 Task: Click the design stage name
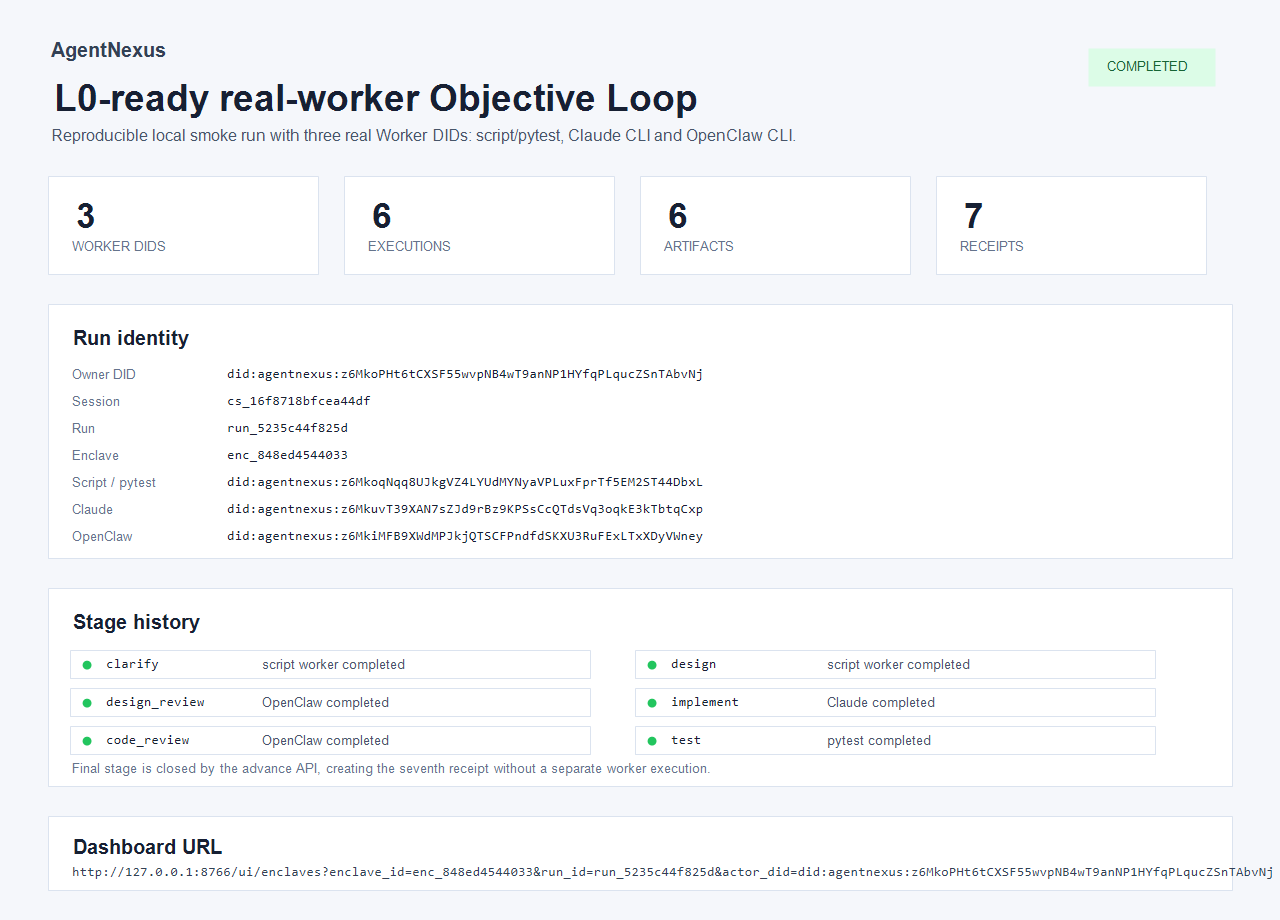[693, 664]
